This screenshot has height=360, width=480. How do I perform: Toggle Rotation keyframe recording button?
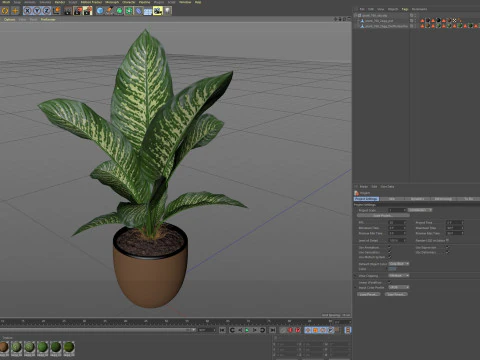point(323,330)
